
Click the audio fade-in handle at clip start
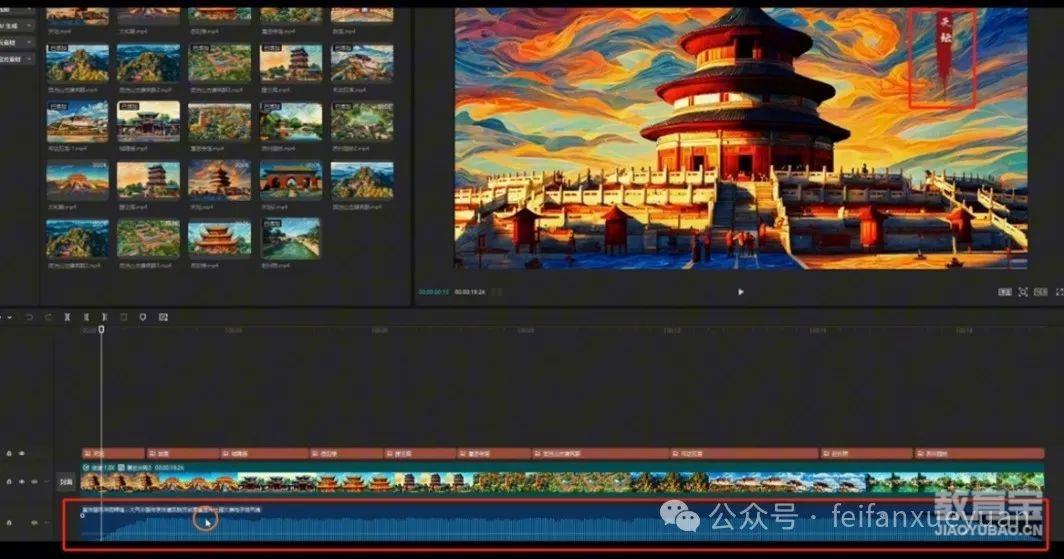point(83,516)
